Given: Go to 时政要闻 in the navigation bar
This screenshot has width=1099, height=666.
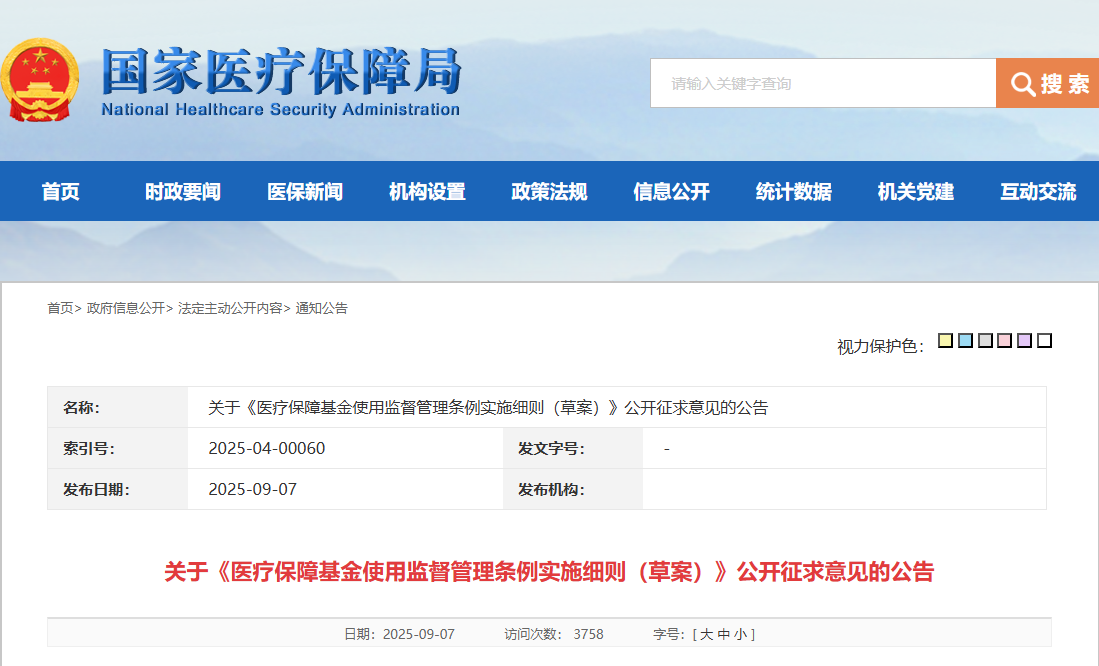Looking at the screenshot, I should (x=183, y=192).
